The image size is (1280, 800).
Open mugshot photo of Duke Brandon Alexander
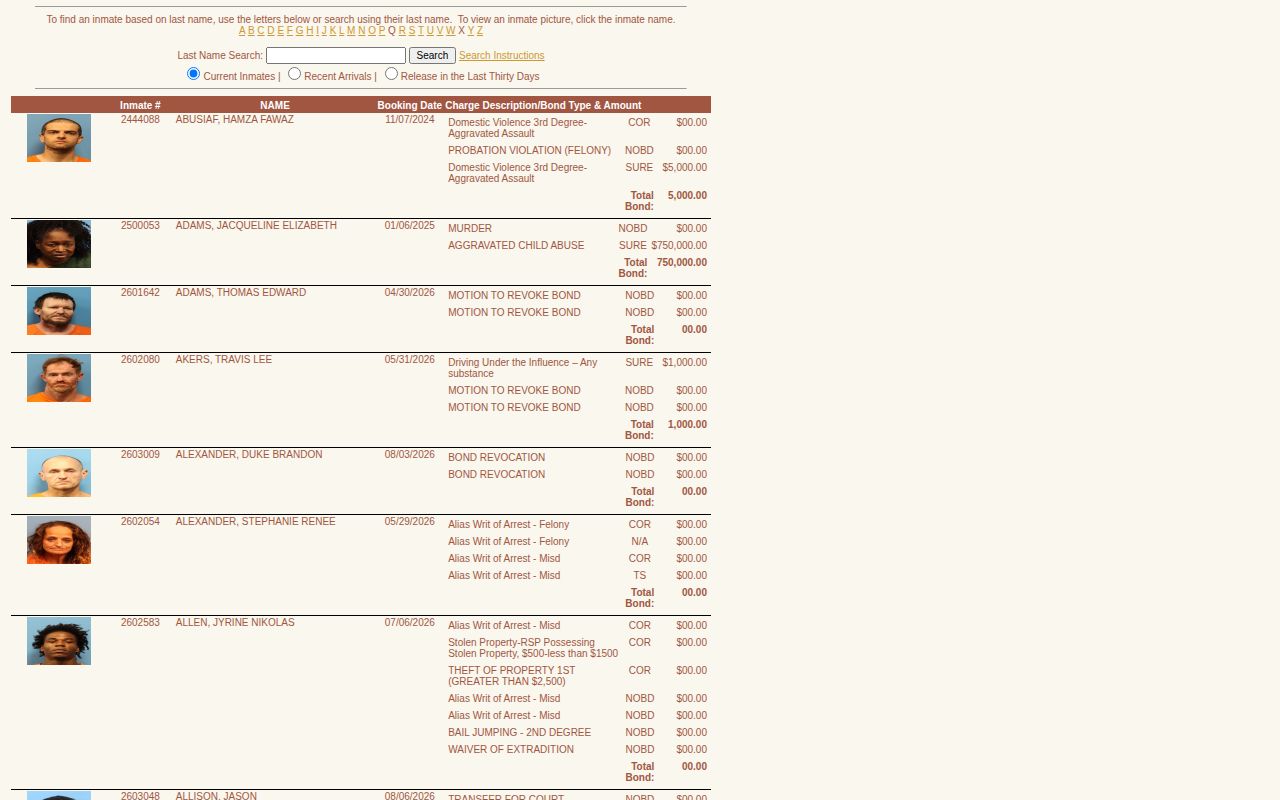59,473
